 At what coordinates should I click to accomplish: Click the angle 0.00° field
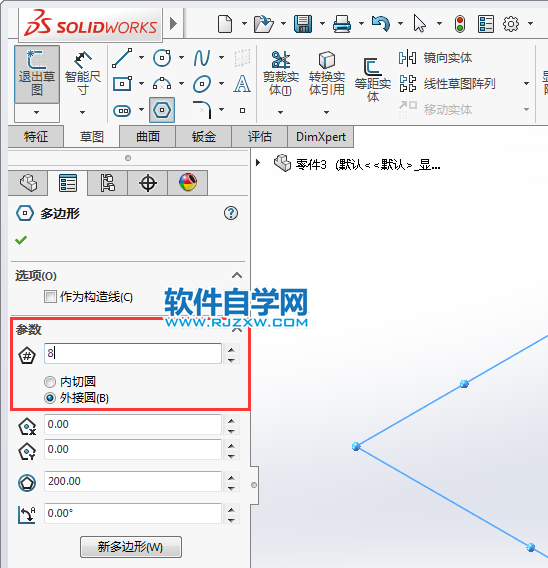pos(133,513)
